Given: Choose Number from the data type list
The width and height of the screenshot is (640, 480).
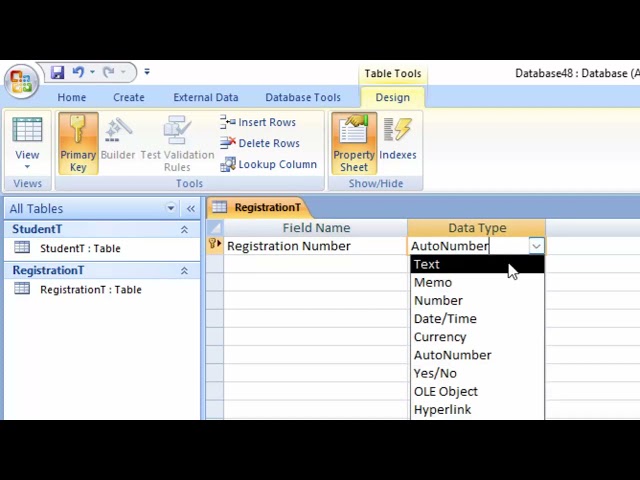Looking at the screenshot, I should (x=477, y=300).
